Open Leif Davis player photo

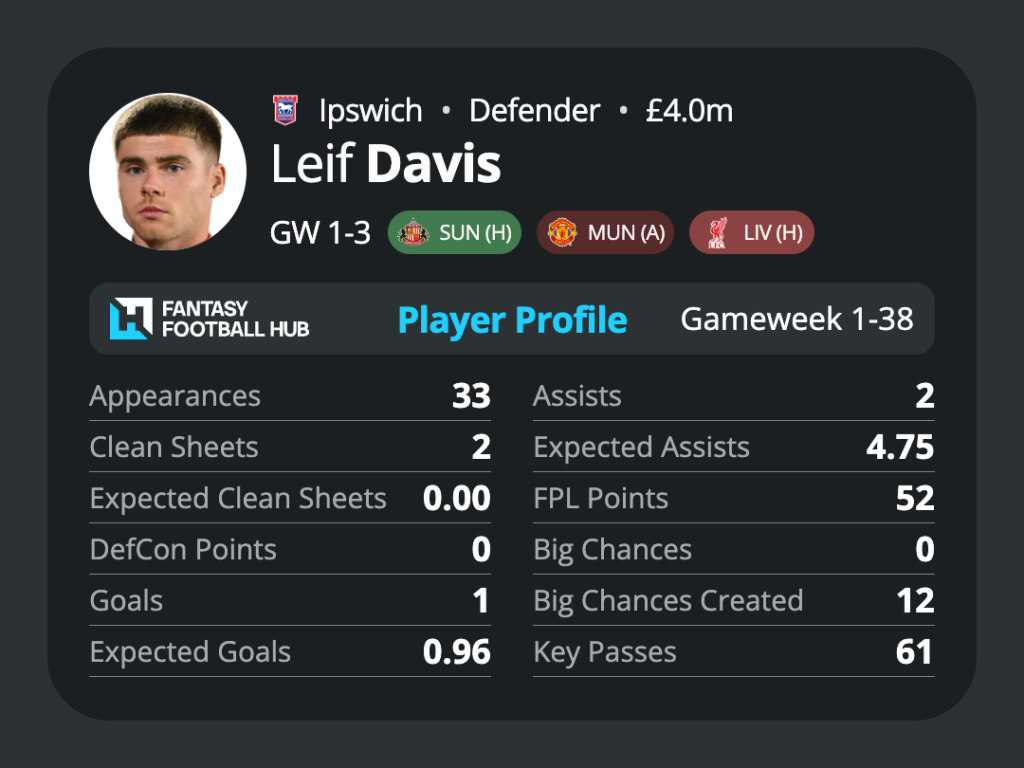[x=168, y=172]
